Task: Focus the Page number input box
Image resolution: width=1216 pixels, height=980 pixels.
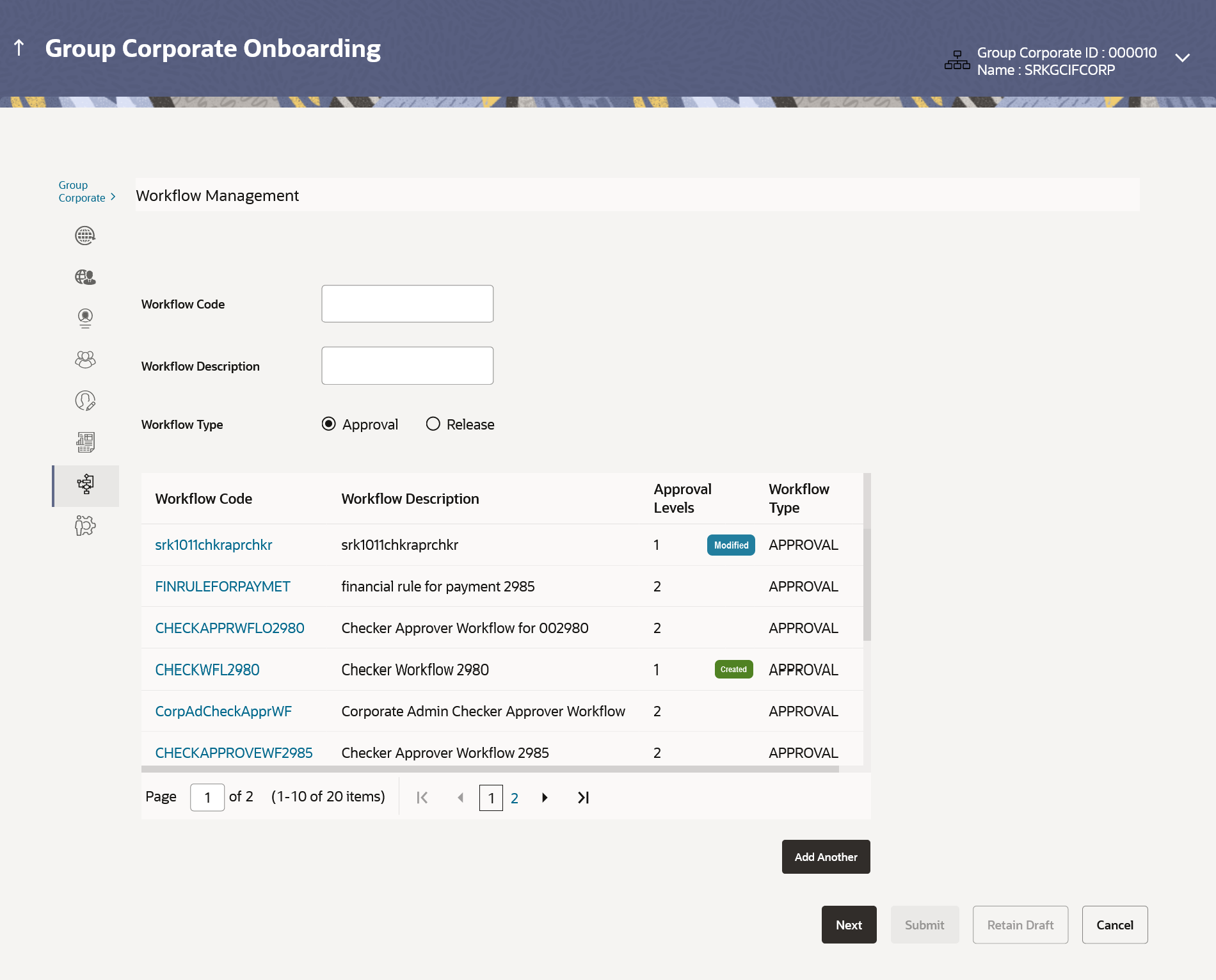Action: 207,797
